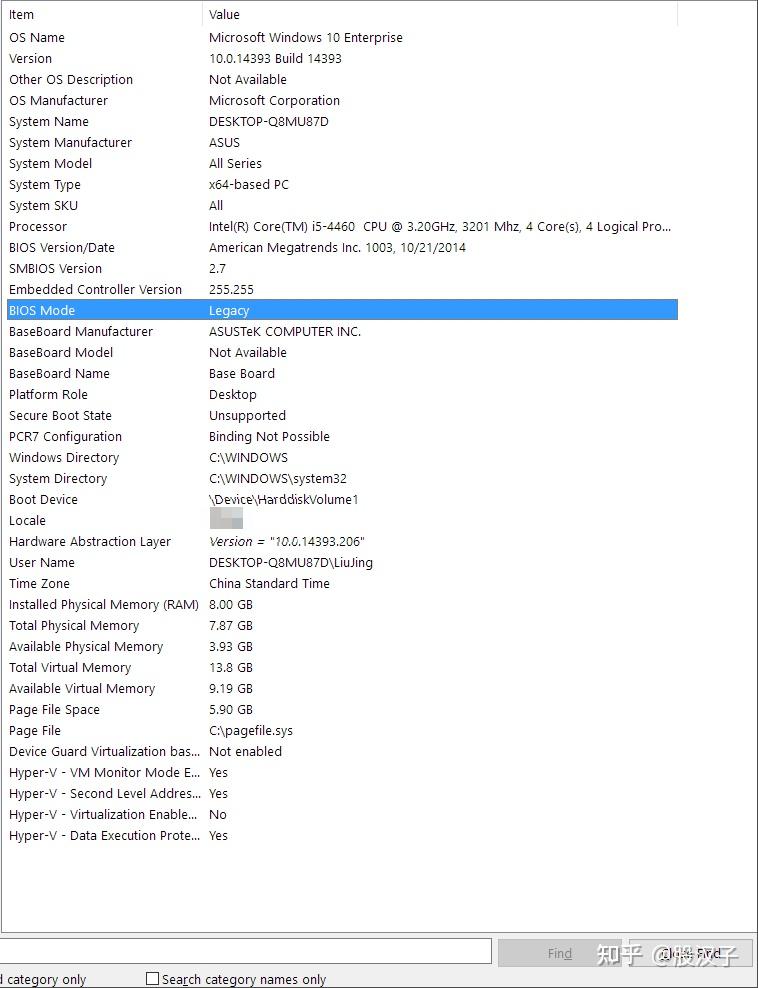Click inside the Find what input field
758x988 pixels.
pos(245,951)
